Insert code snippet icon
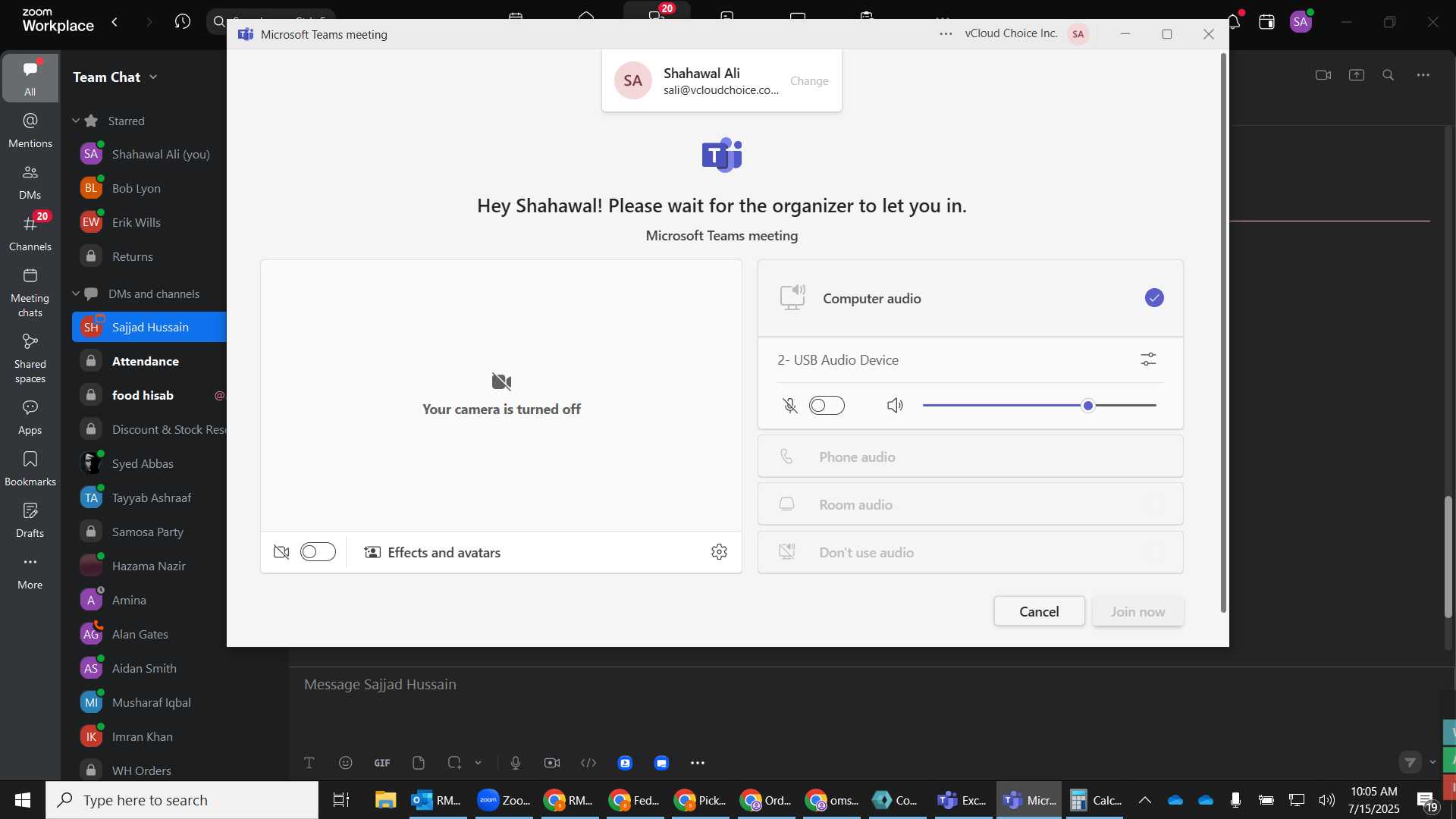The image size is (1456, 819). coord(588,763)
